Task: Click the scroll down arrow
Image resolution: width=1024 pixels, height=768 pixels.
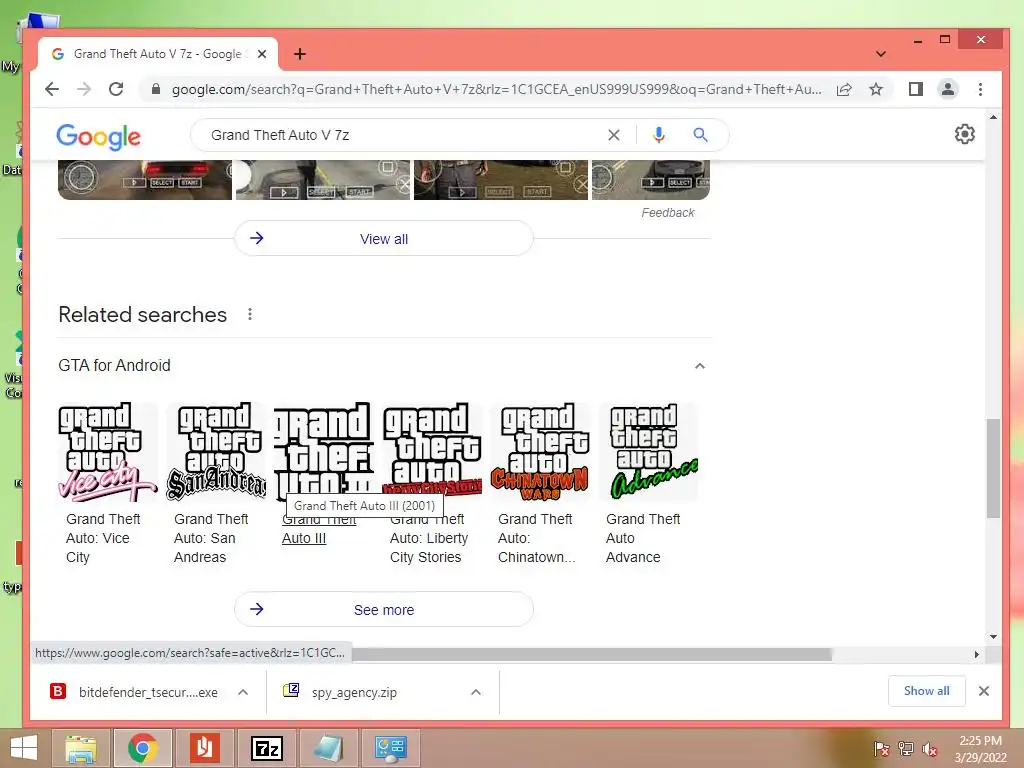Action: point(993,637)
